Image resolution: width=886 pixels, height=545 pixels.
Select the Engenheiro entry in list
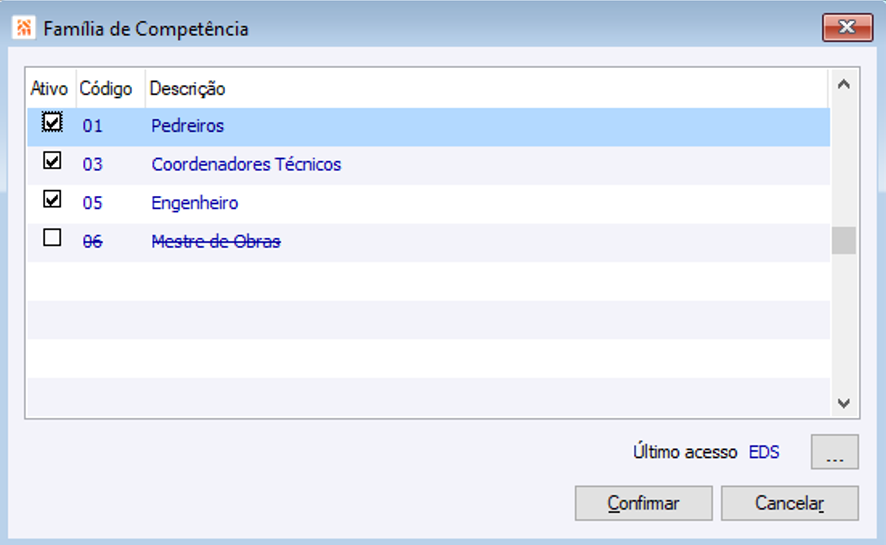[x=195, y=203]
